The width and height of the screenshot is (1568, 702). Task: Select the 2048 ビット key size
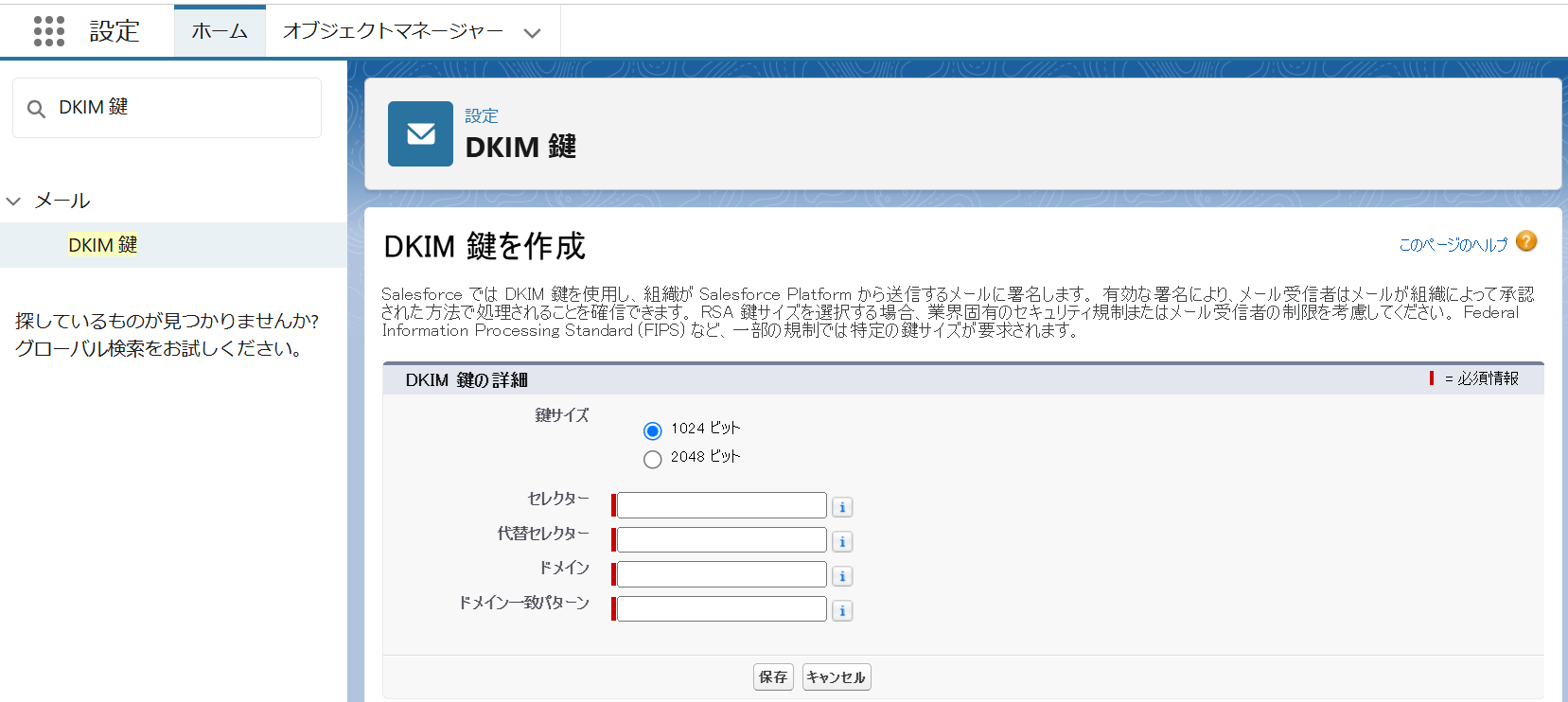(652, 460)
